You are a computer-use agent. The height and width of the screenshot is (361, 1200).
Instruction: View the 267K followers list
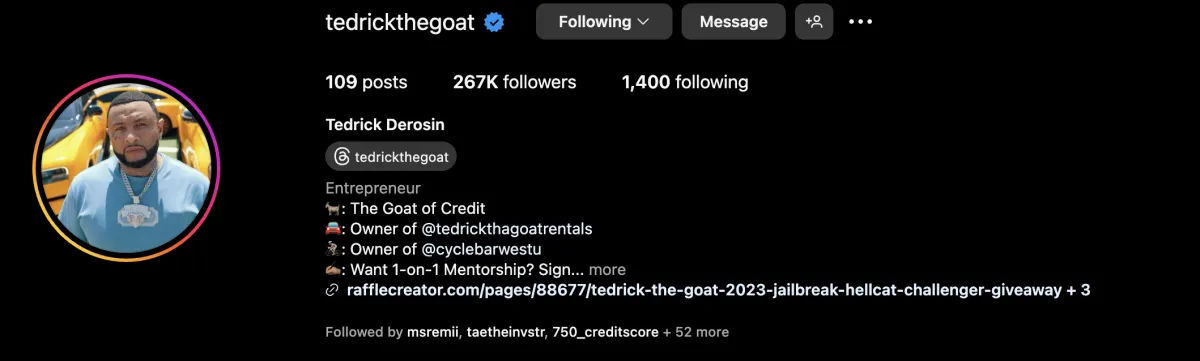point(514,82)
